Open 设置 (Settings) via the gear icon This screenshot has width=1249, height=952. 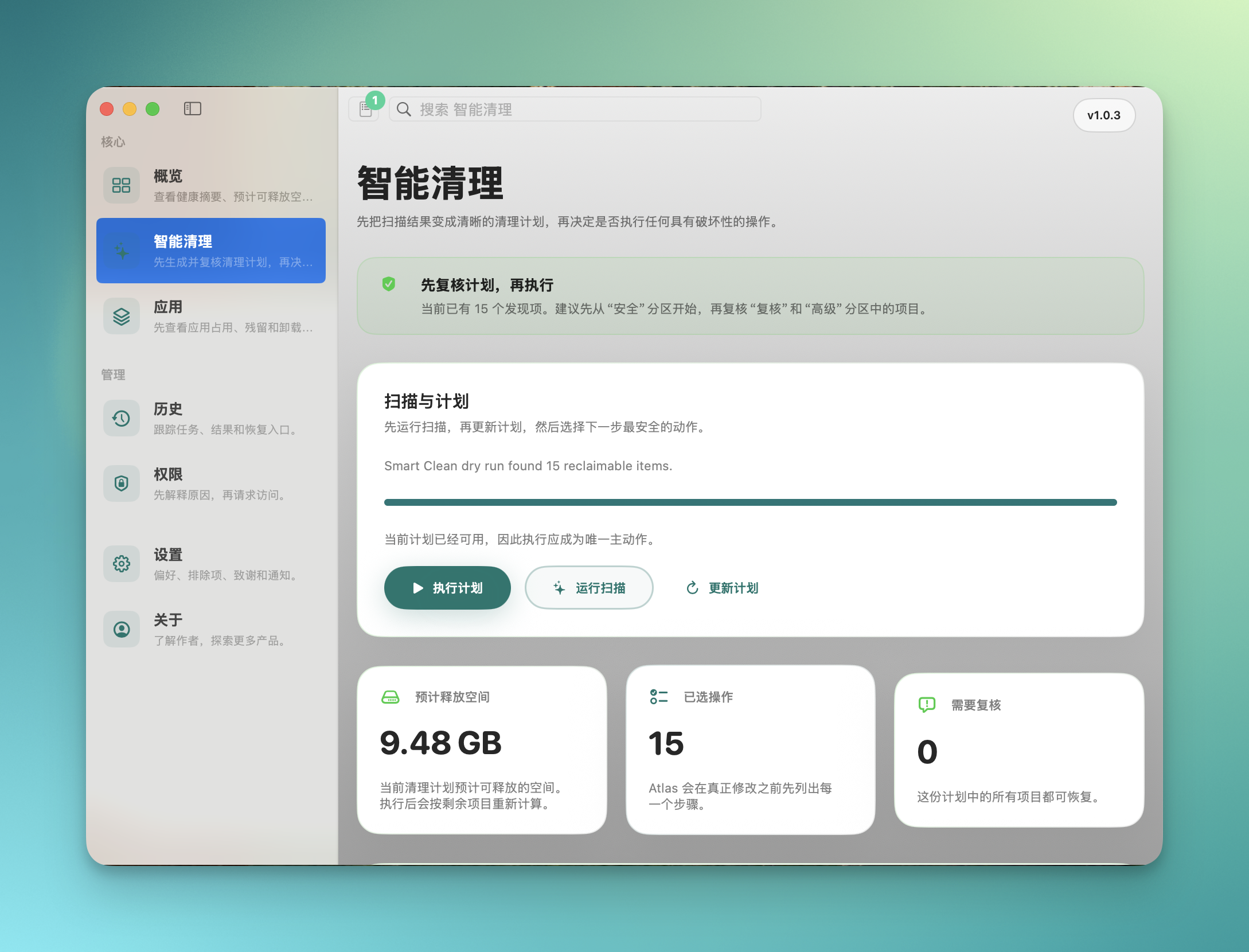coord(121,564)
